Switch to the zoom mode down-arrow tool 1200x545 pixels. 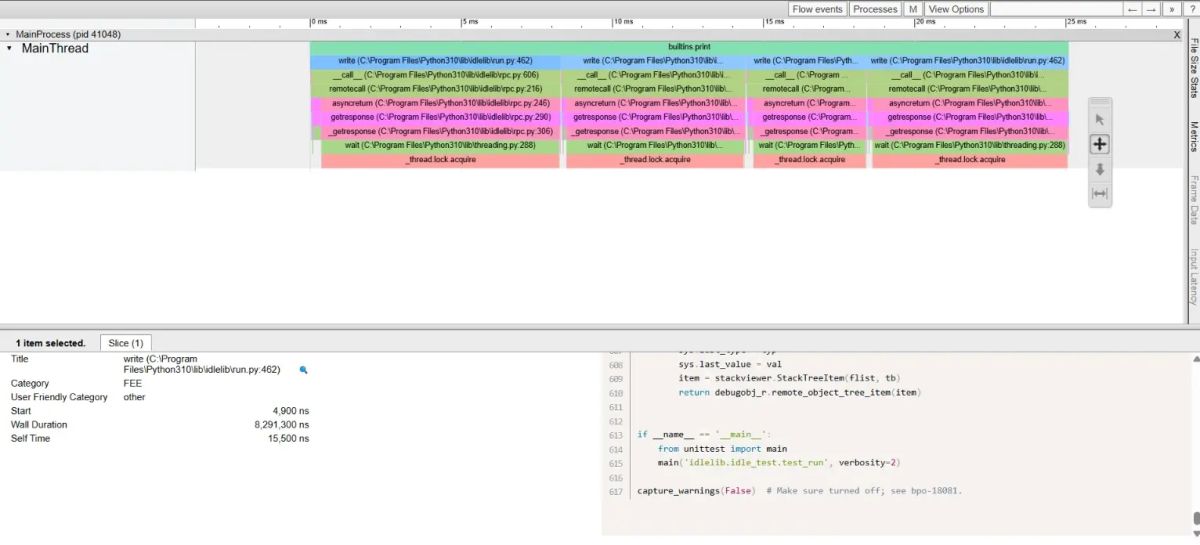(x=1100, y=169)
